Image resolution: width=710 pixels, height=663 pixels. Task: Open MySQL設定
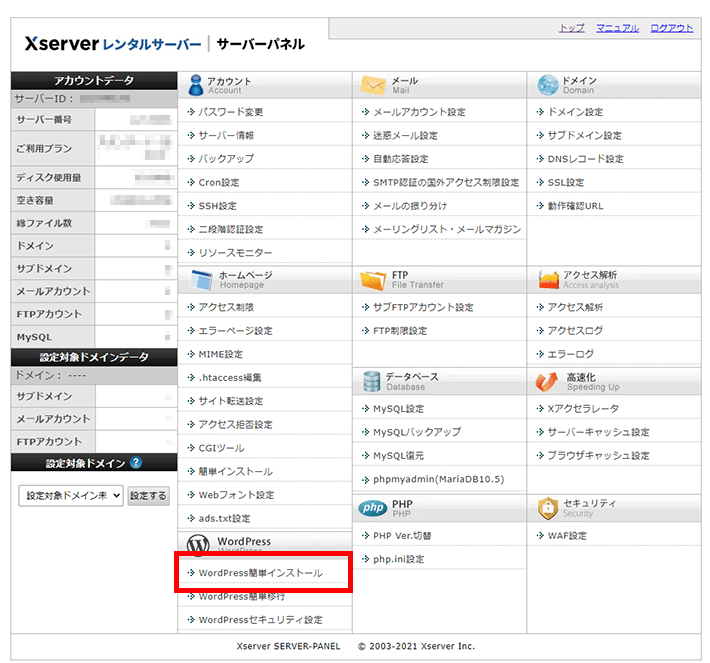[x=398, y=408]
